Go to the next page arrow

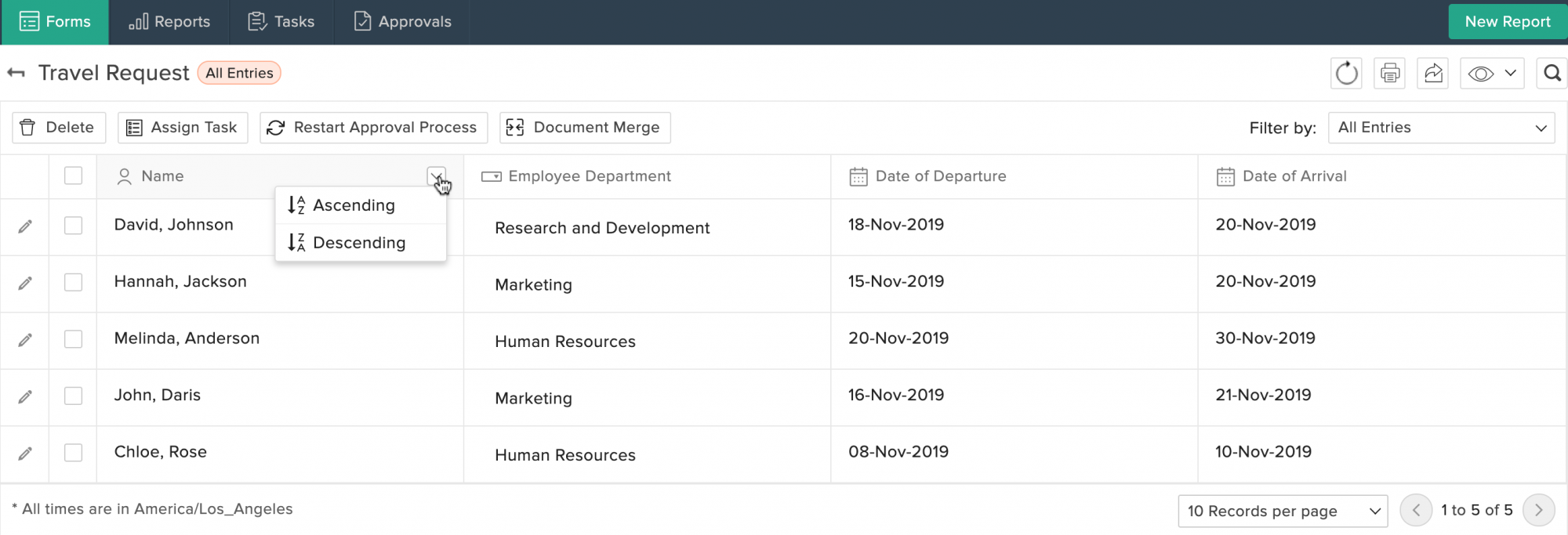(x=1538, y=511)
